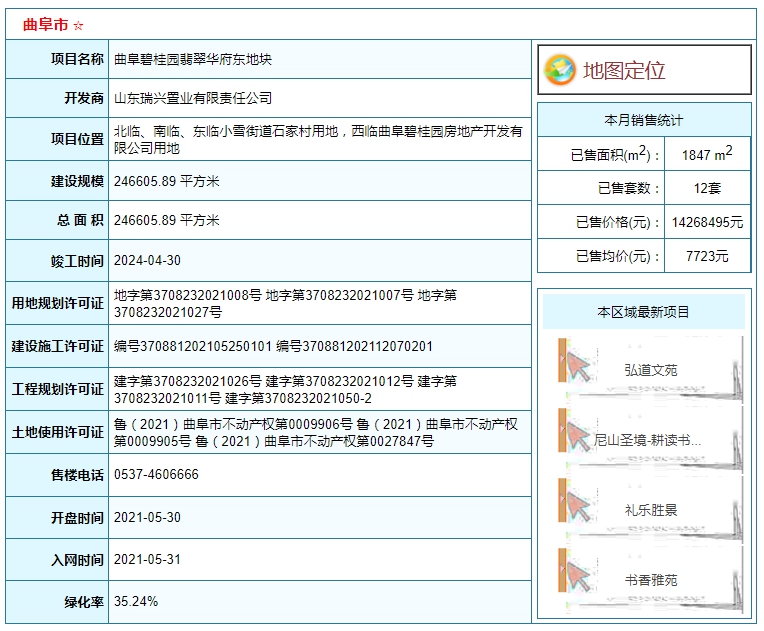This screenshot has width=764, height=631.
Task: Click the 土地使用许可证 certificate text
Action: (x=316, y=433)
